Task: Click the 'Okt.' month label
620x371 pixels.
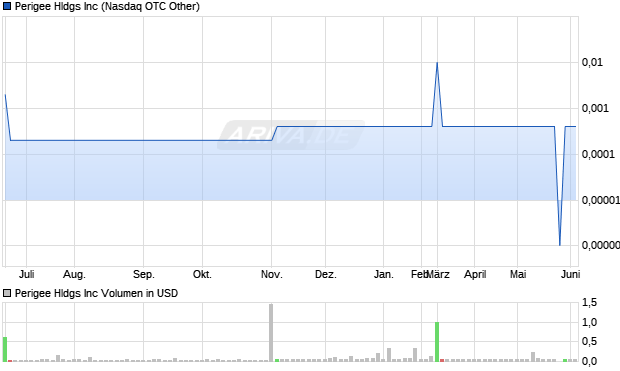Action: (202, 274)
